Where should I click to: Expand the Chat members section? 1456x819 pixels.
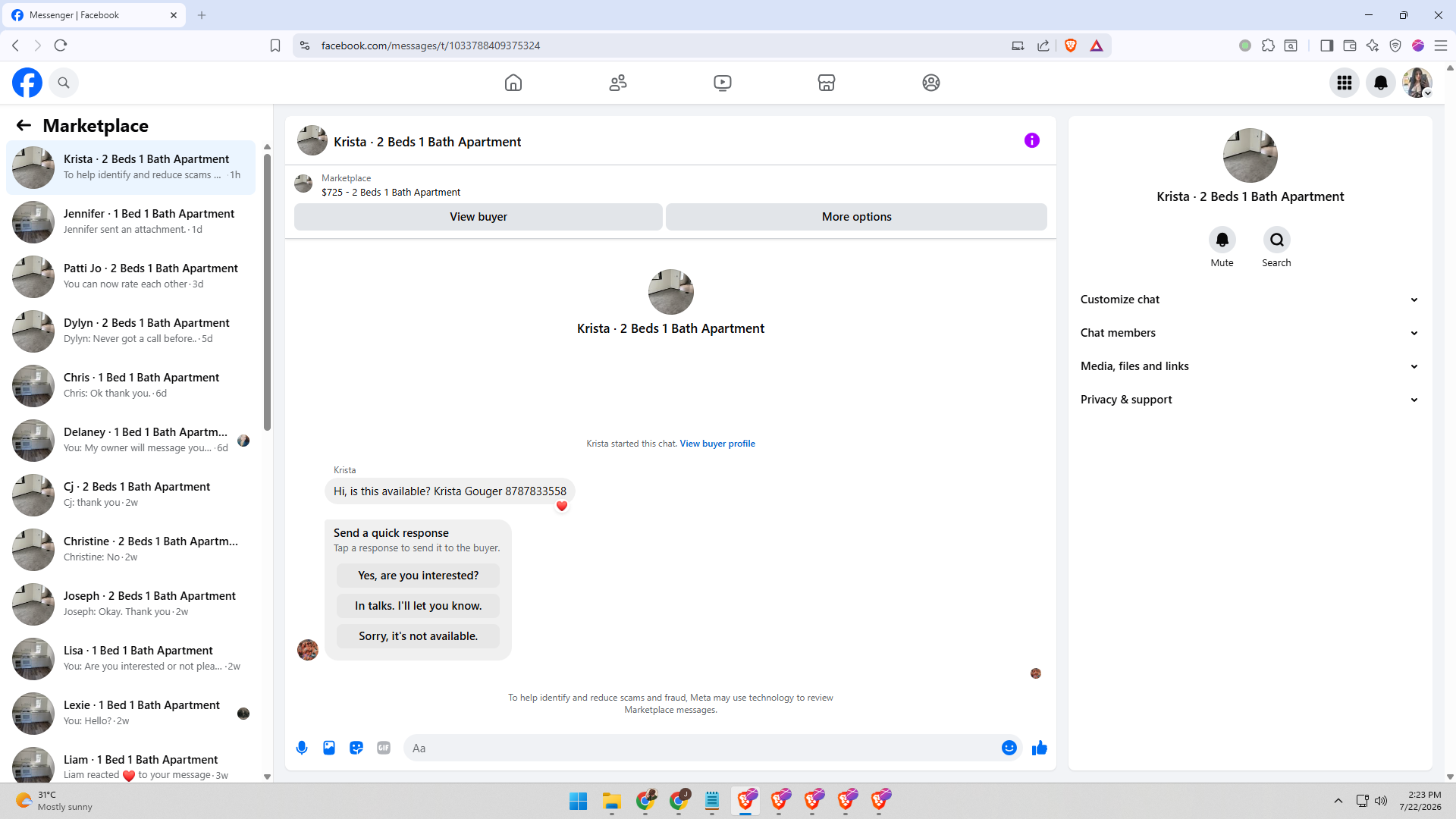pyautogui.click(x=1250, y=333)
